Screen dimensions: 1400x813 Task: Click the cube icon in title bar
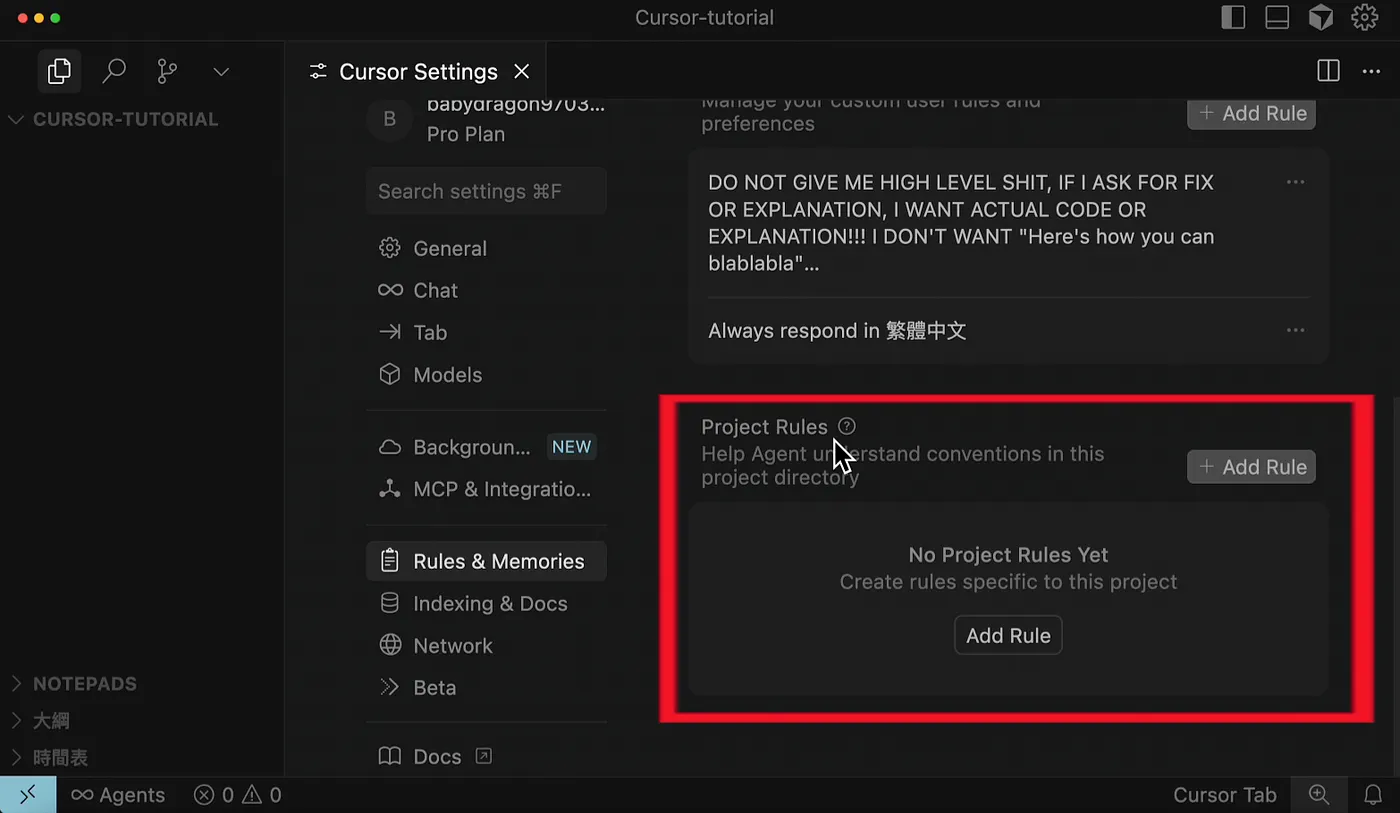point(1321,18)
